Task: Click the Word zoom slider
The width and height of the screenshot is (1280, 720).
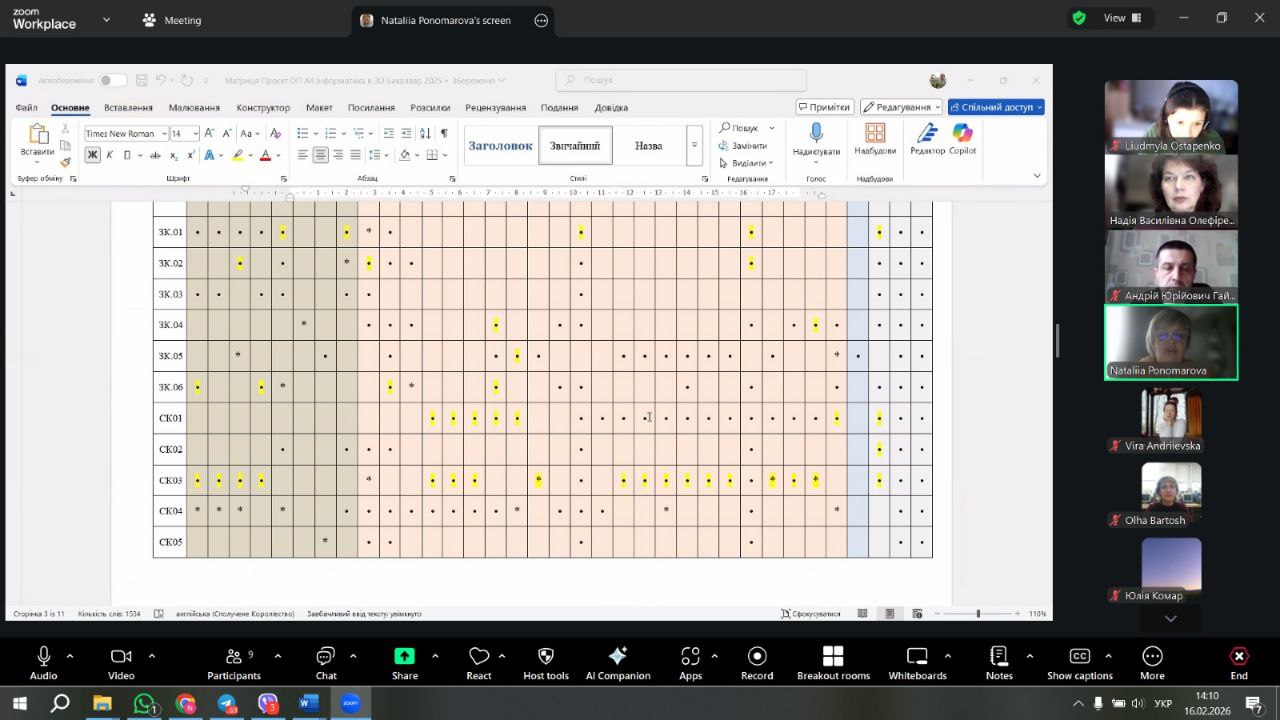Action: point(978,613)
